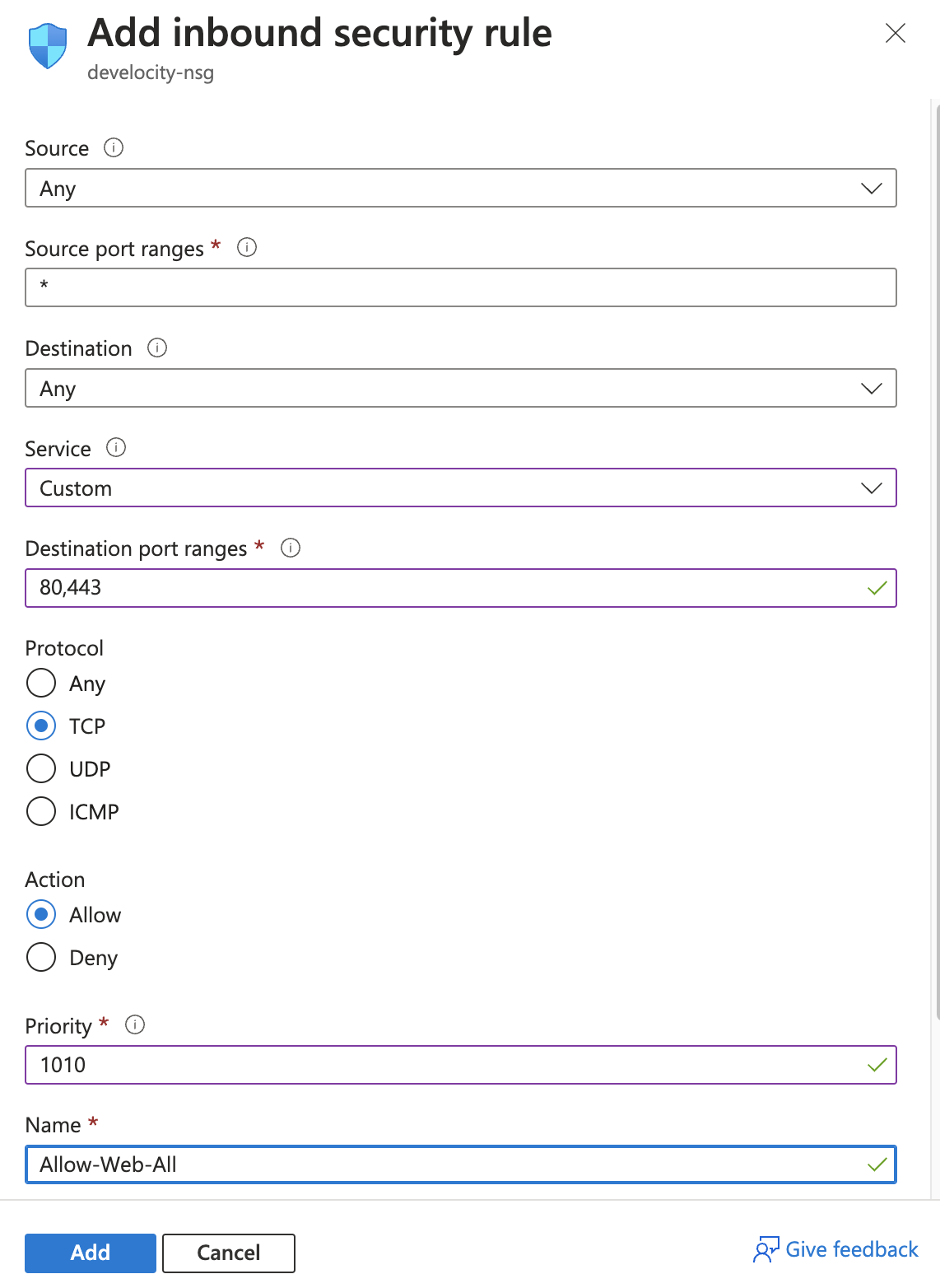Click the Priority input field
Image resolution: width=940 pixels, height=1288 pixels.
(x=444, y=1065)
